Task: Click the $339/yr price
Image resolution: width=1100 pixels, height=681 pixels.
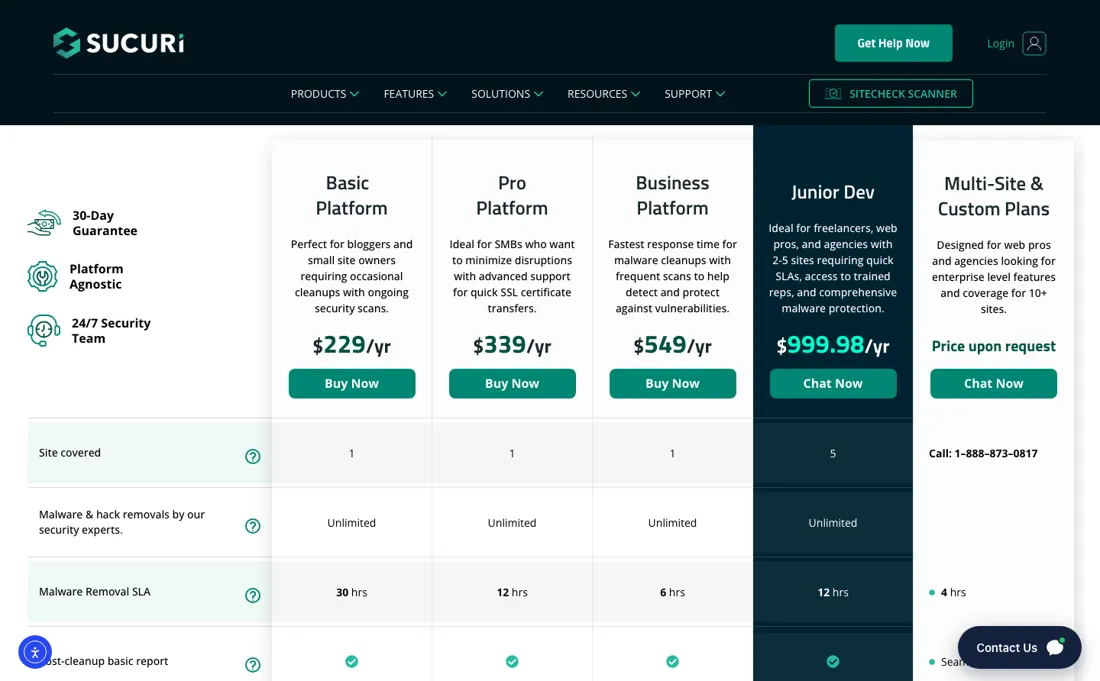Action: tap(512, 345)
